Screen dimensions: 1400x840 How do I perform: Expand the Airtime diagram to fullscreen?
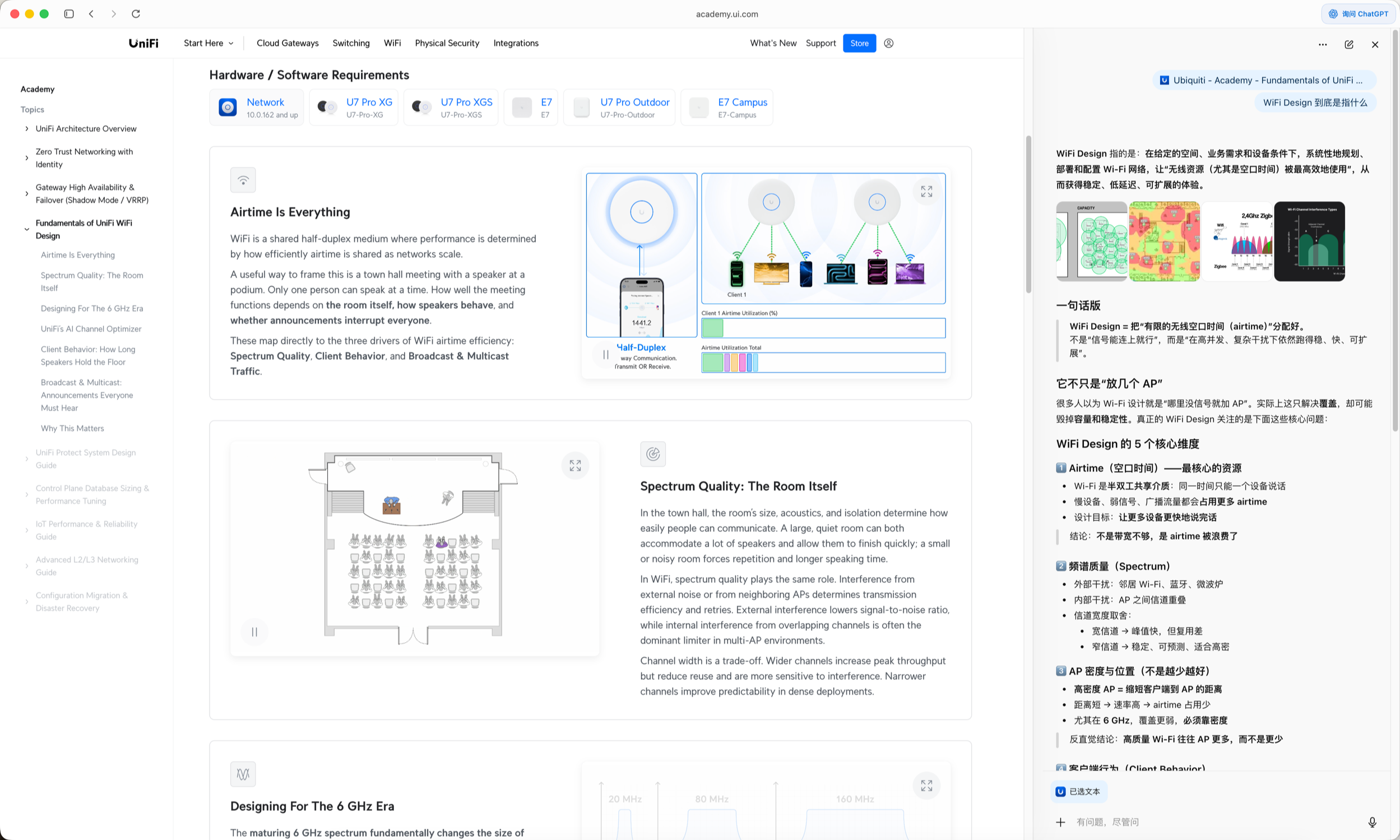click(926, 192)
